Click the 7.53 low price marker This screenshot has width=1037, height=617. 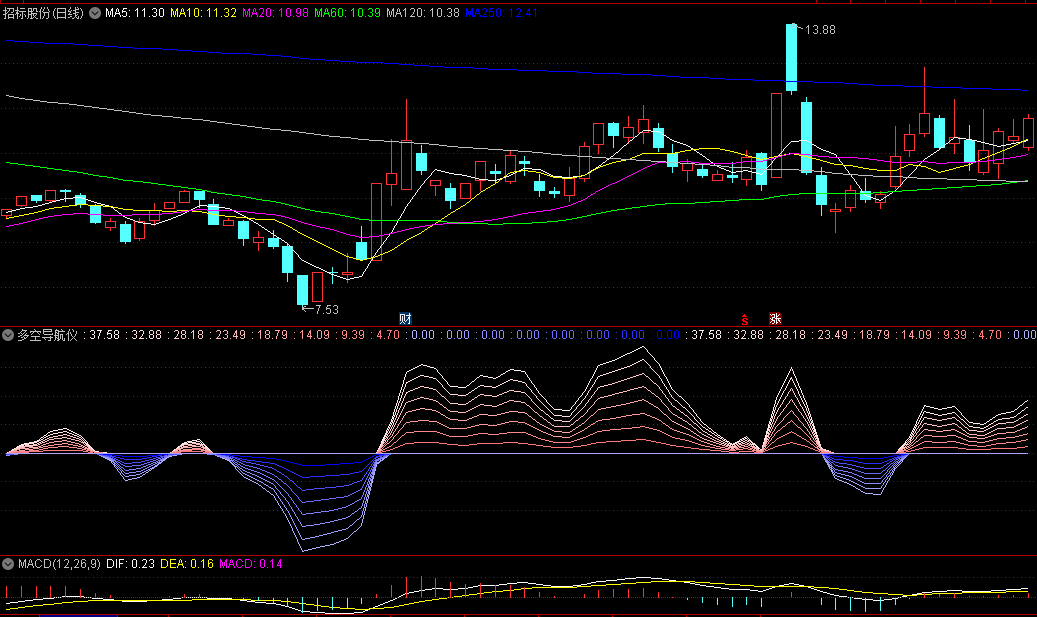323,310
